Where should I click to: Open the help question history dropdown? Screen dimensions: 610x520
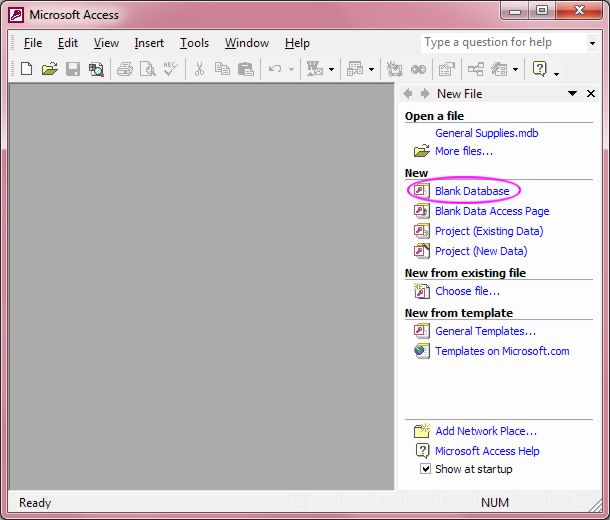(592, 43)
